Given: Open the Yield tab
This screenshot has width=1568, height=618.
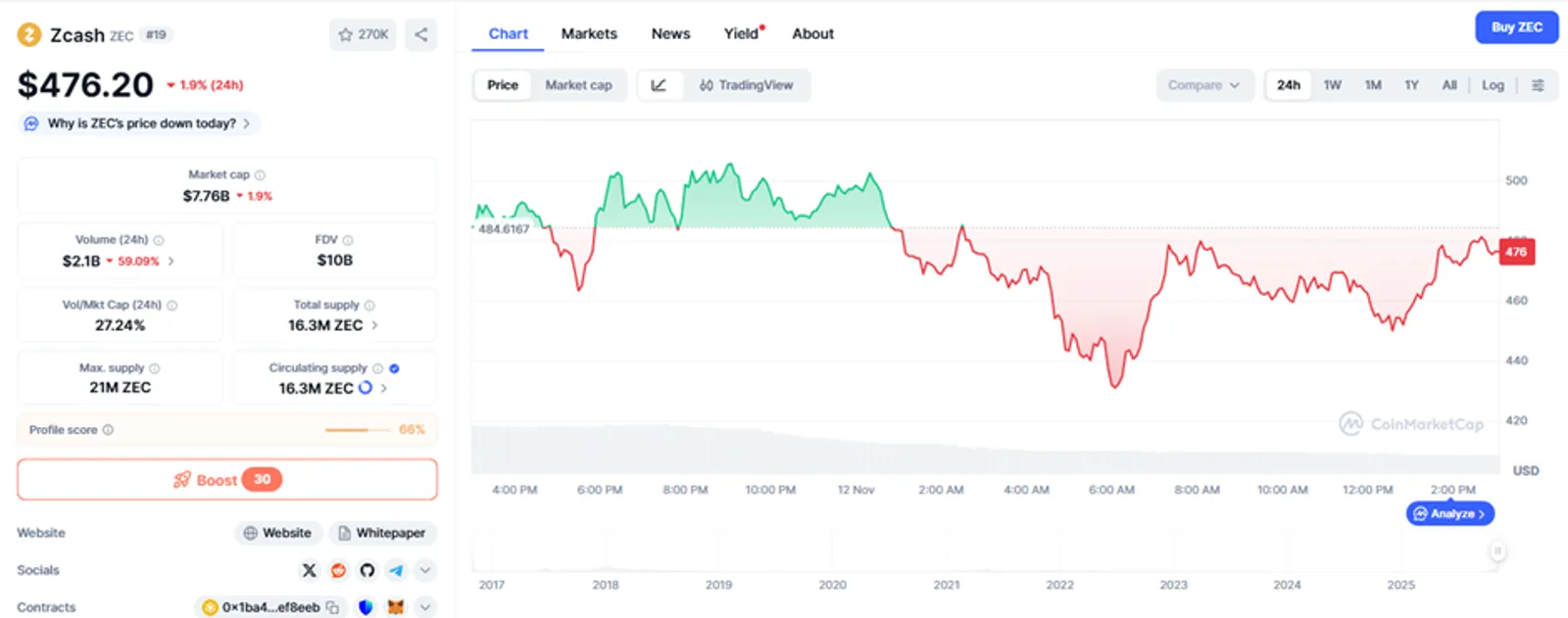Looking at the screenshot, I should click(742, 33).
